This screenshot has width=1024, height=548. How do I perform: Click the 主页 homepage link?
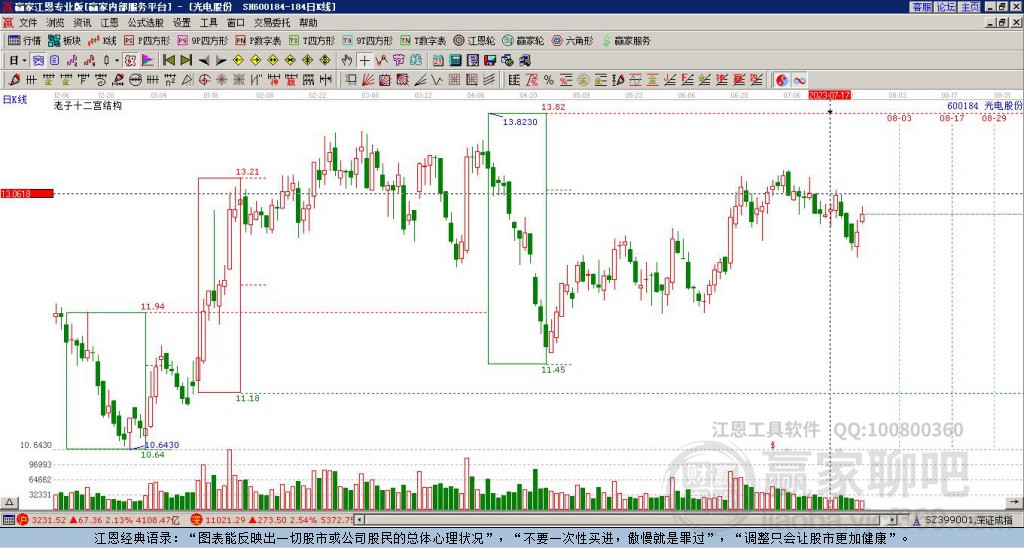point(970,7)
